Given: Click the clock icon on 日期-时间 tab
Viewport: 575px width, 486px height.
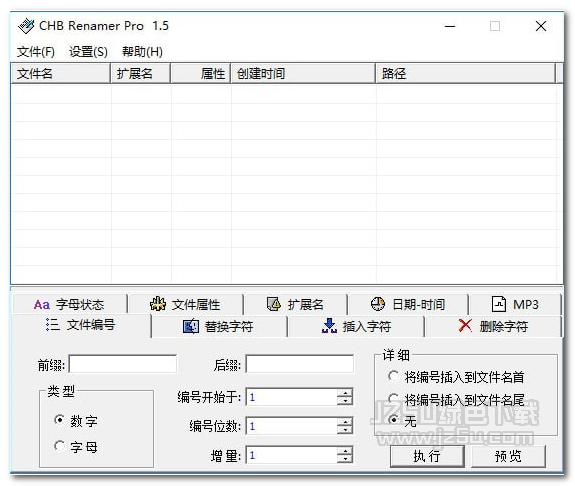Looking at the screenshot, I should tap(378, 304).
